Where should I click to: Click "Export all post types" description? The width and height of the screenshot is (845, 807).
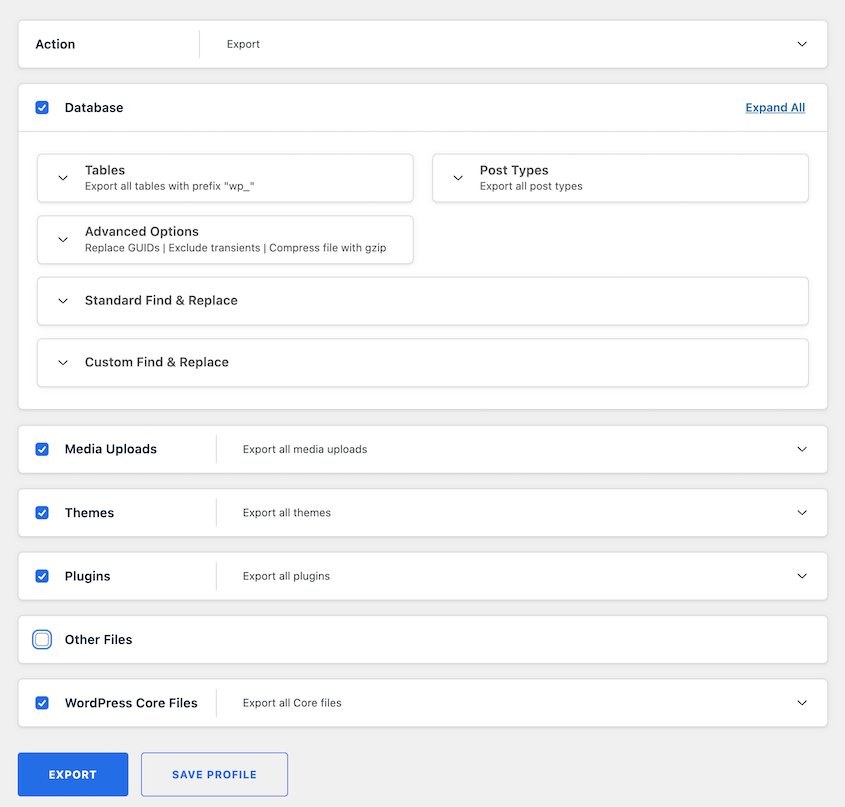click(x=531, y=187)
